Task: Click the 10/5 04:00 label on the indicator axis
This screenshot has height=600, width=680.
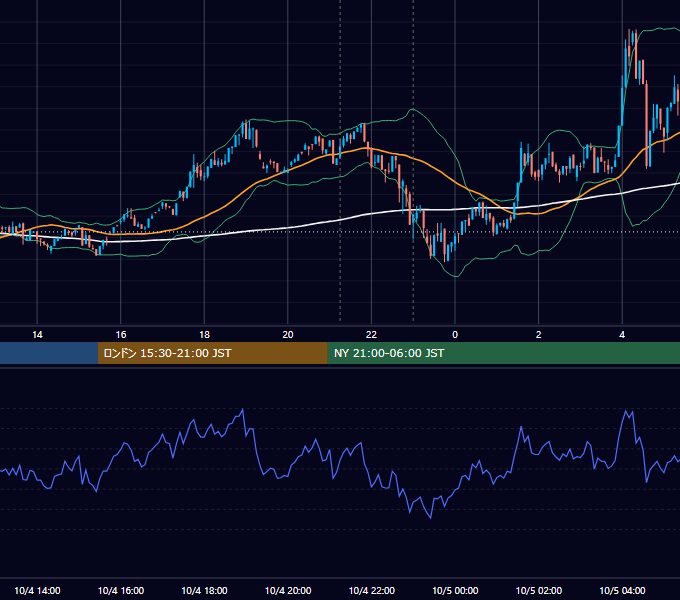Action: click(622, 590)
